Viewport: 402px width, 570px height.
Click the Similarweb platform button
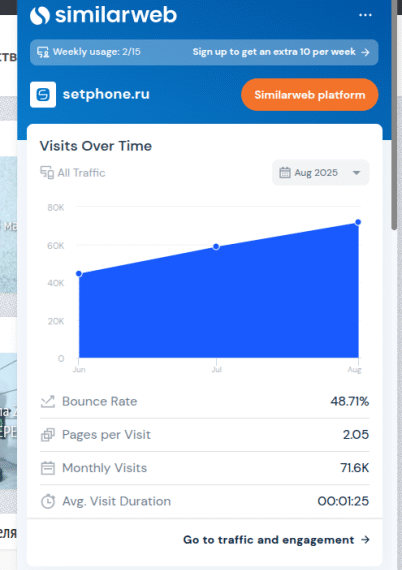(310, 95)
